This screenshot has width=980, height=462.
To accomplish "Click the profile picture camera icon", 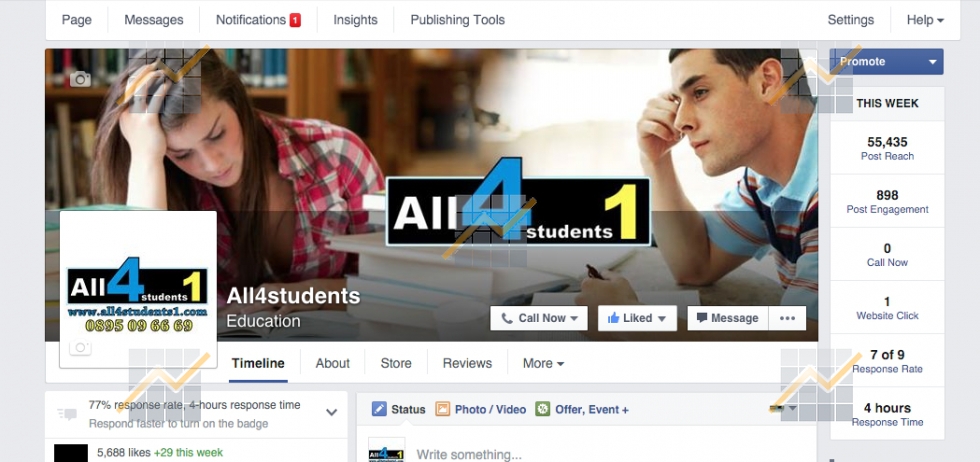I will pyautogui.click(x=80, y=348).
